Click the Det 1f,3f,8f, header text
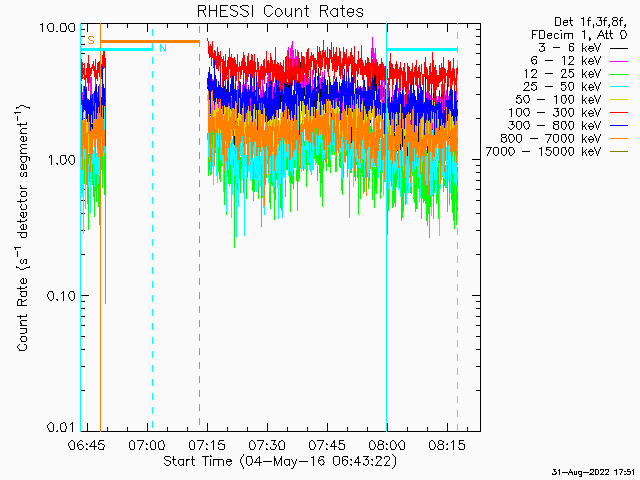The height and width of the screenshot is (480, 640). coord(590,22)
